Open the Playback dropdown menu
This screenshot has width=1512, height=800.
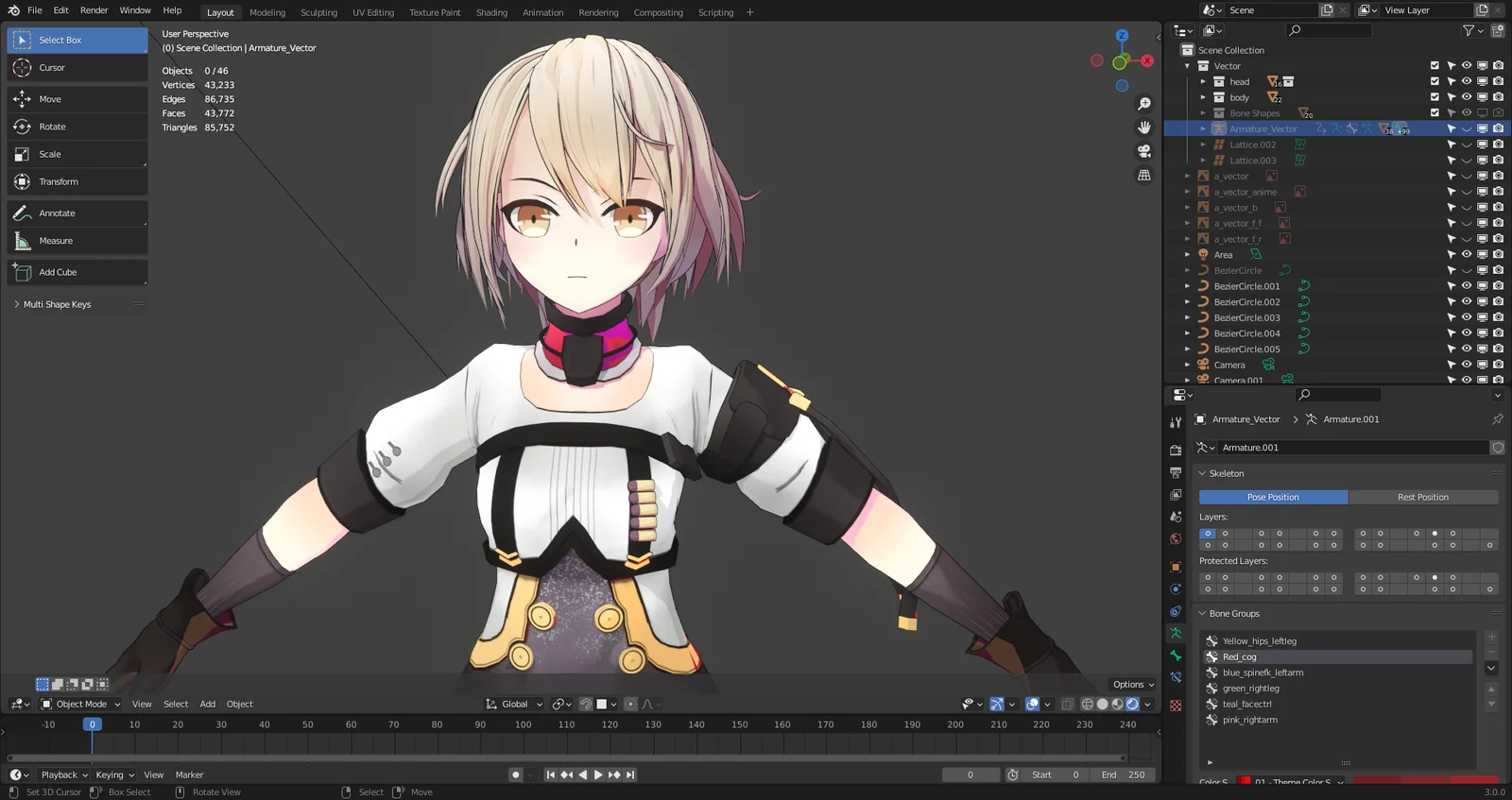(x=63, y=774)
